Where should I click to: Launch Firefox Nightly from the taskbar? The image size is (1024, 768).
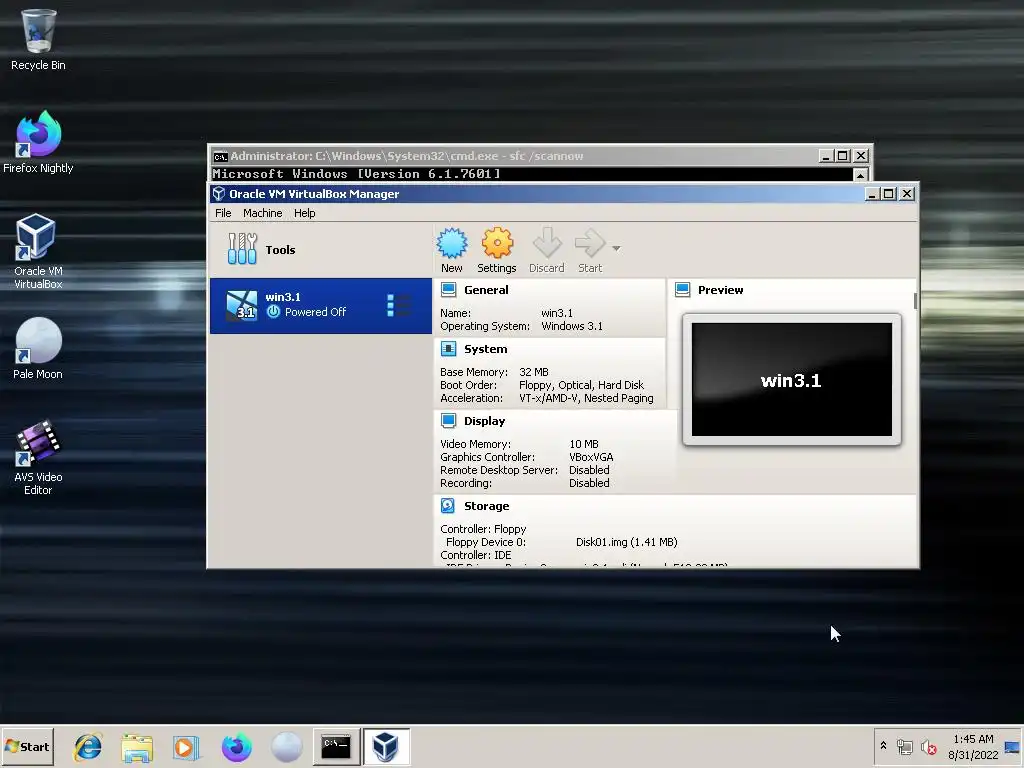[x=236, y=747]
